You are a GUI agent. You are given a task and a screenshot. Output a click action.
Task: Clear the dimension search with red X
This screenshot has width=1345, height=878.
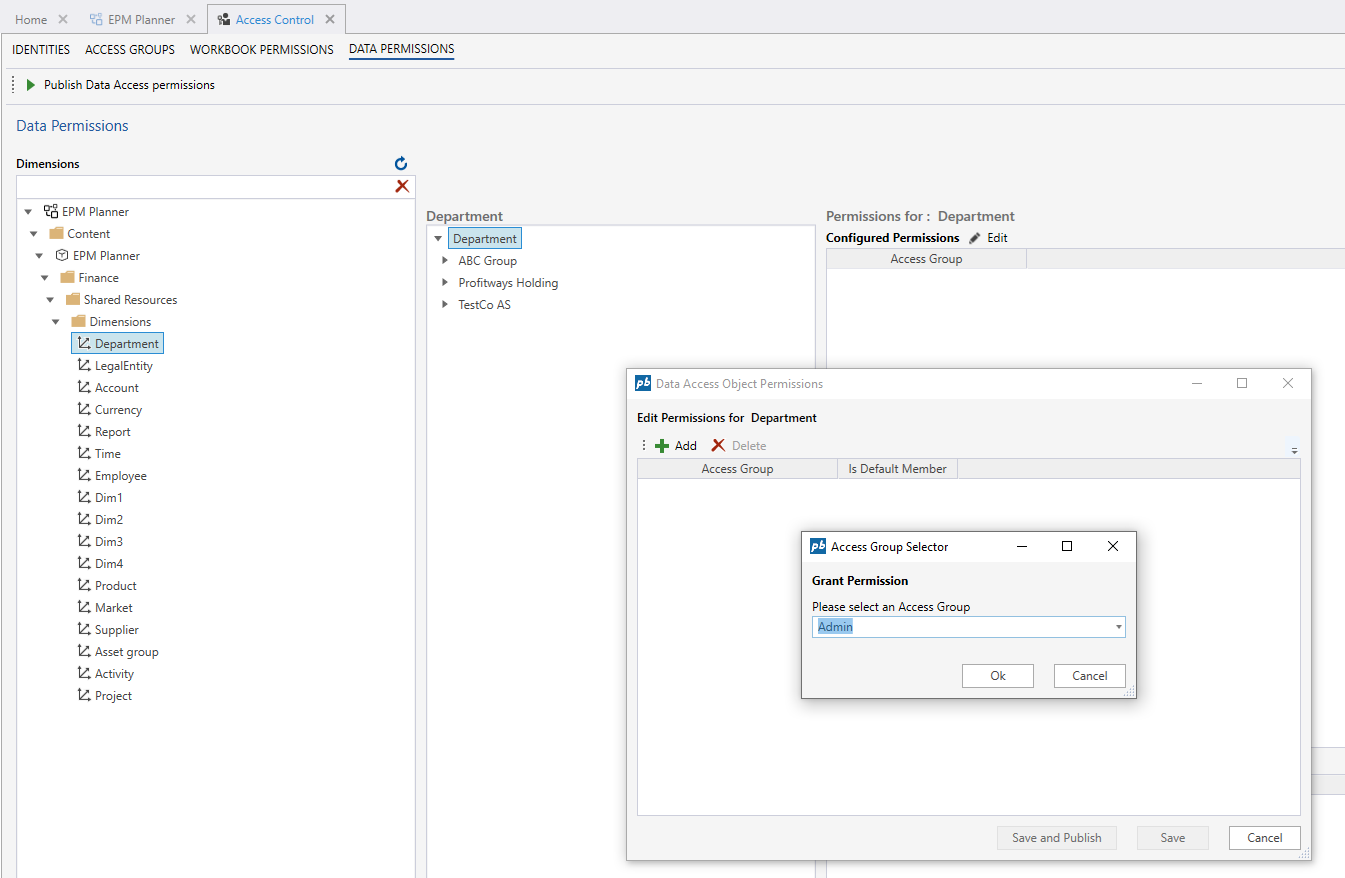coord(402,187)
